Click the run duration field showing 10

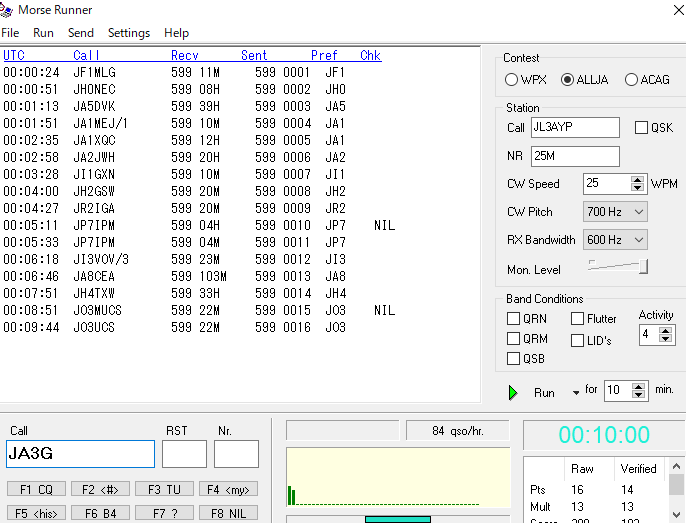point(618,390)
